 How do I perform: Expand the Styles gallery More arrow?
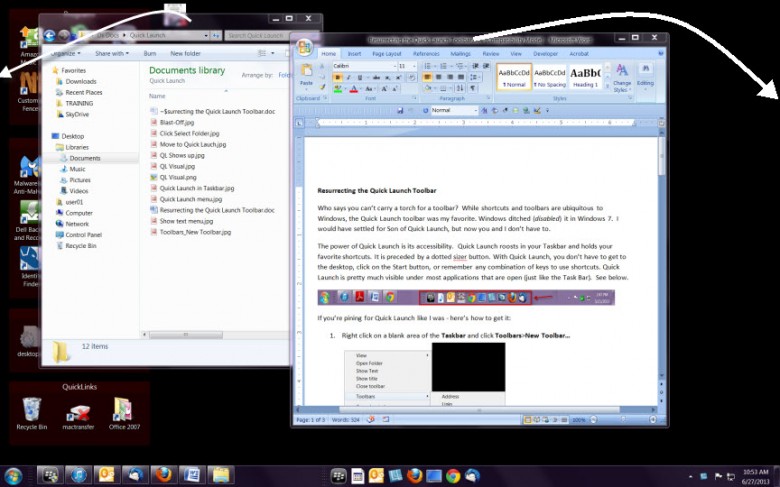[607, 87]
